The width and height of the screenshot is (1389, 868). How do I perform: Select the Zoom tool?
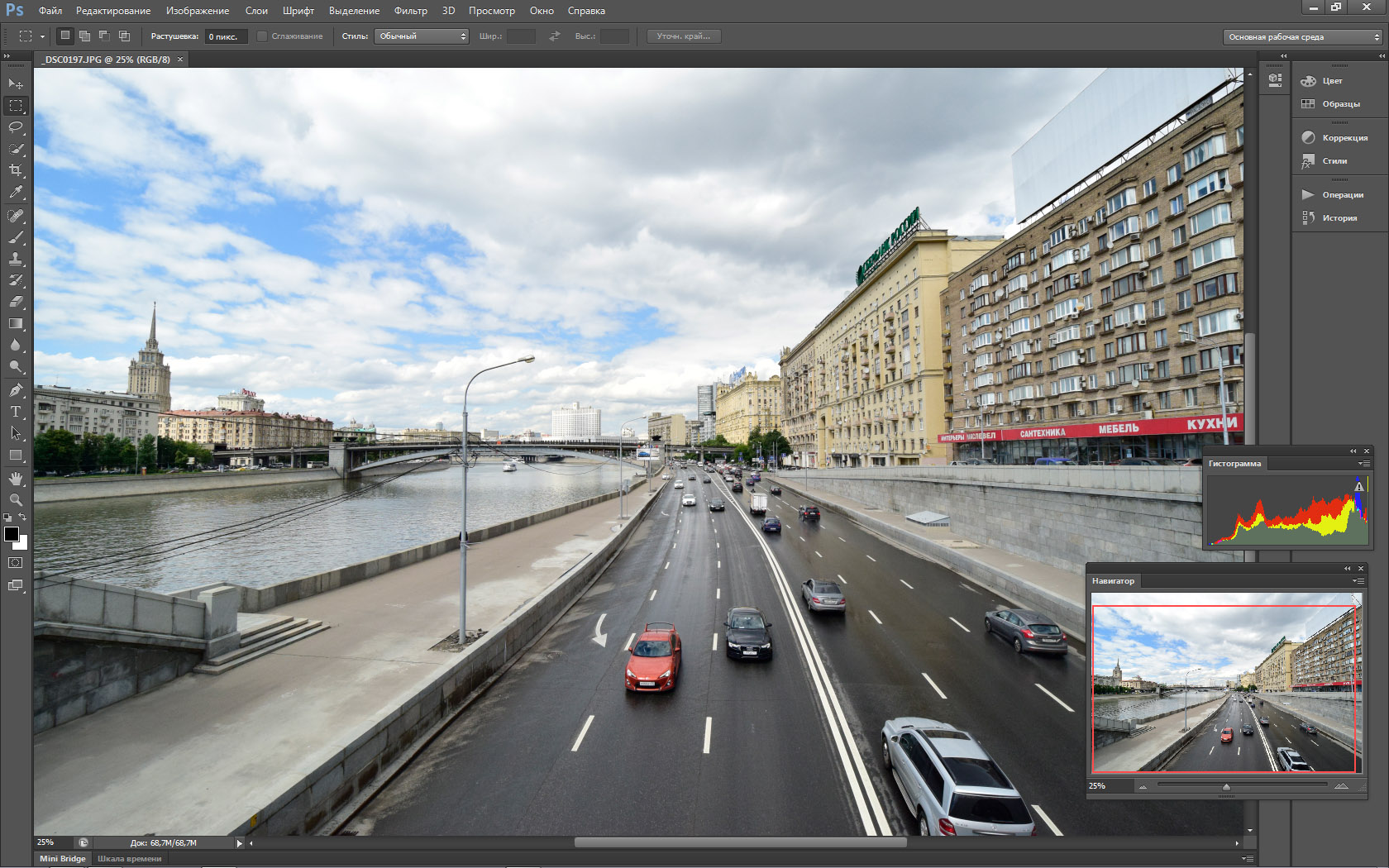point(16,500)
